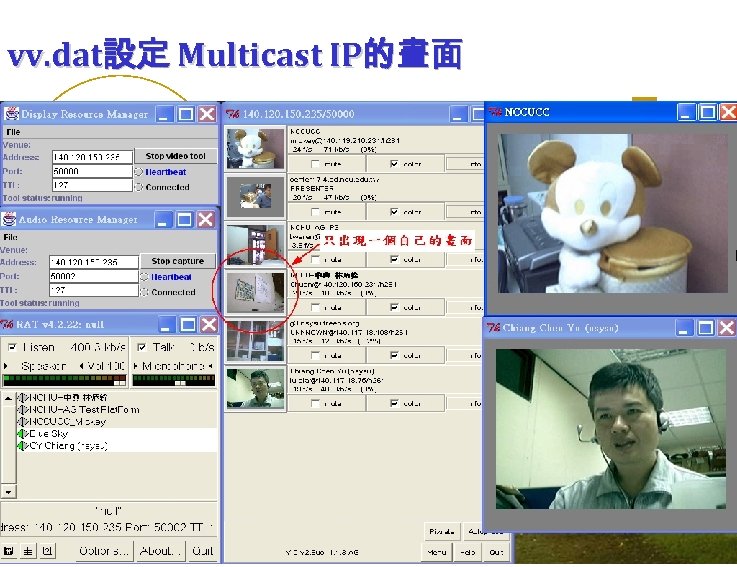Image resolution: width=737 pixels, height=567 pixels.
Task: Click the Stop capture button
Action: (x=178, y=261)
